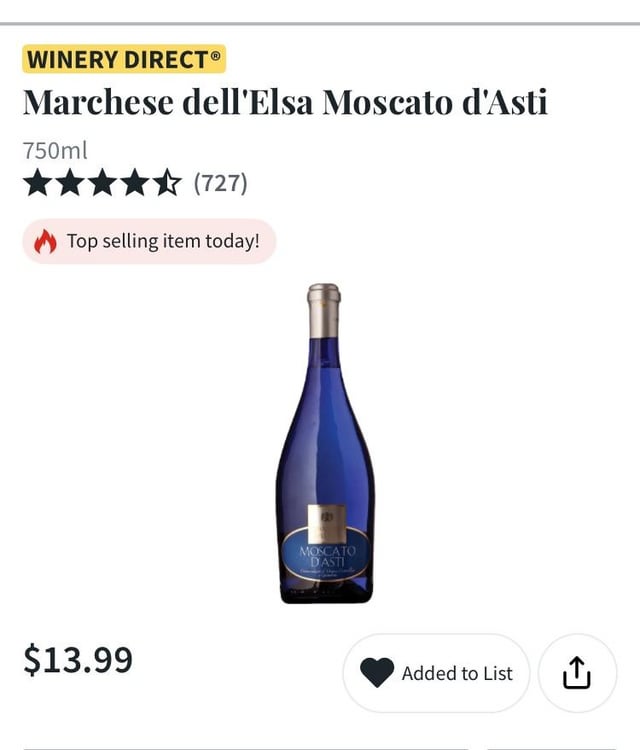Click the Marchese dell'Elsa Moscato d'Asti title

coord(285,103)
